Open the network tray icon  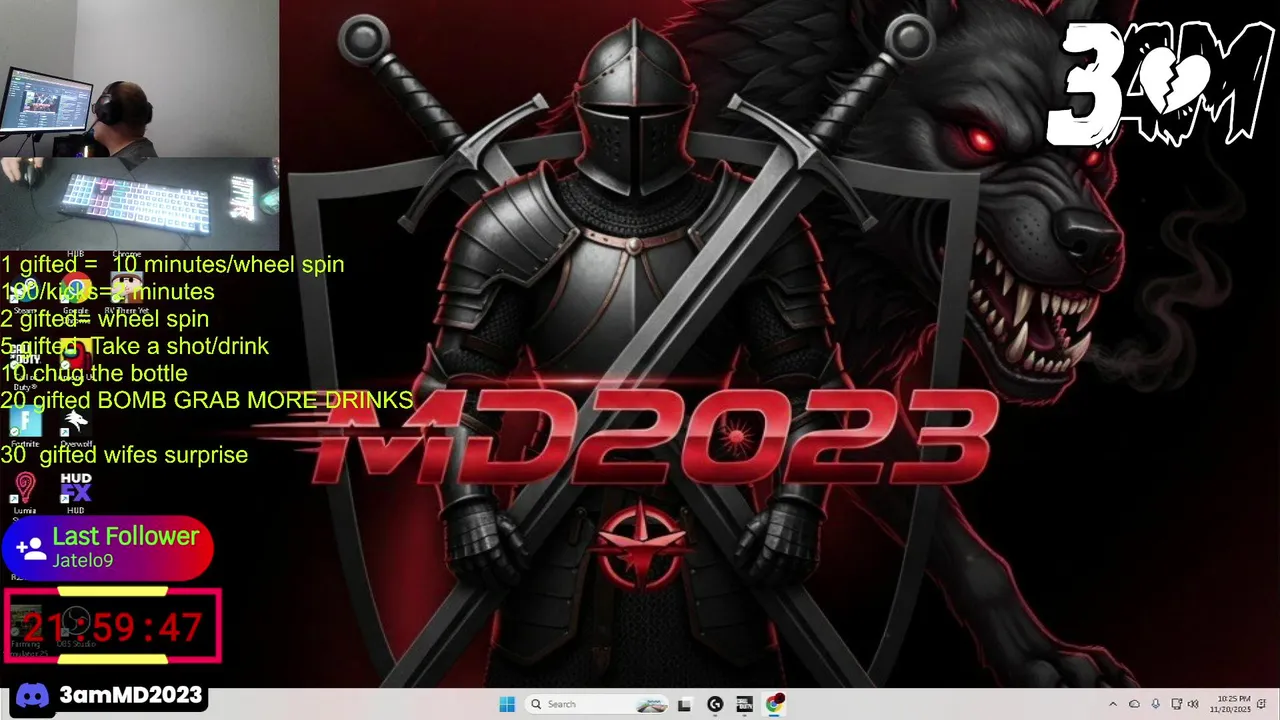1177,704
